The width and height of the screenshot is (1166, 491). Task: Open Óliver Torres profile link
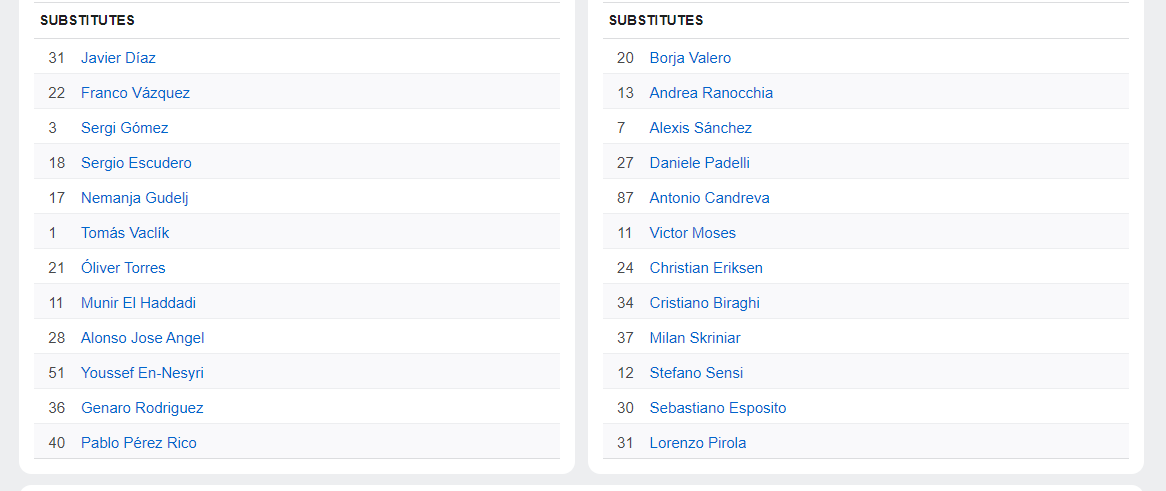(x=123, y=268)
